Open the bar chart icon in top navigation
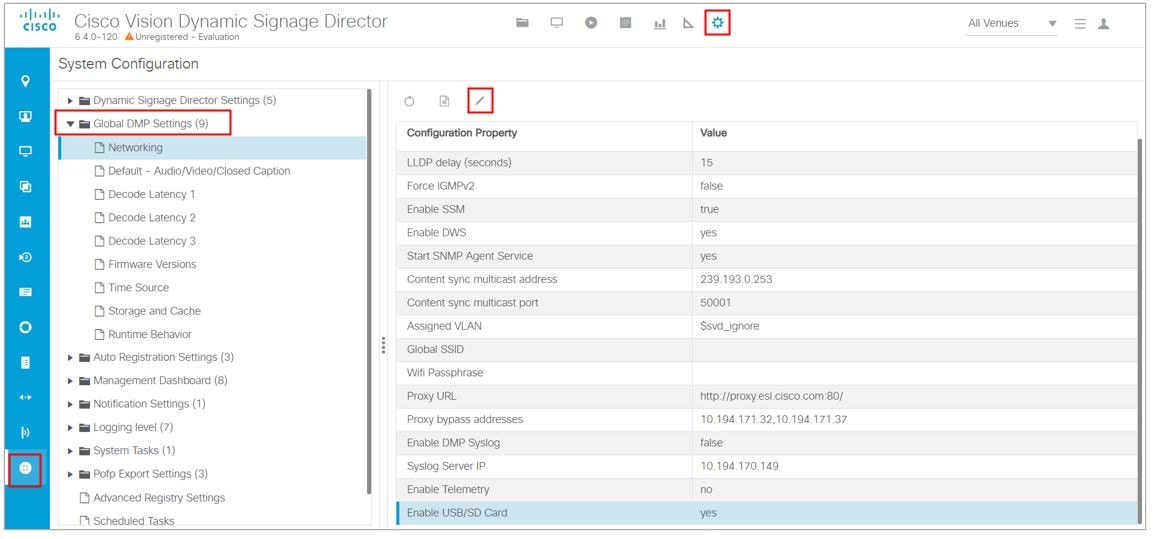Viewport: 1153px width, 539px height. (x=660, y=24)
